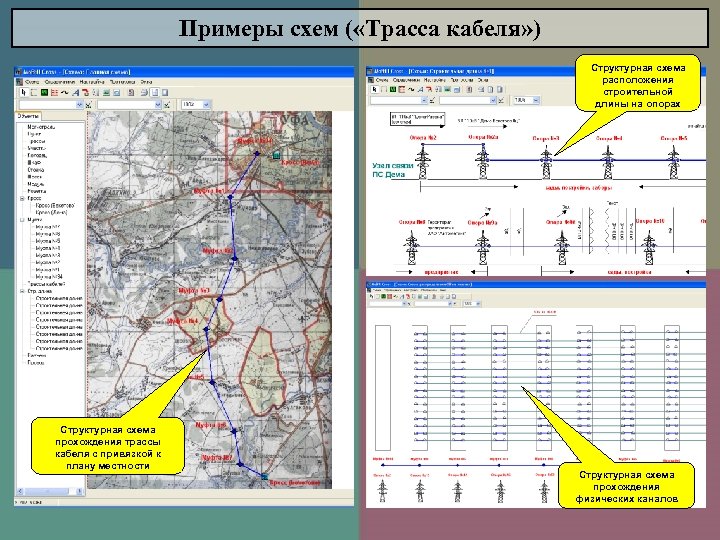Click the Муфта №3 node on the cable route
Screen dimensions: 720x540
pos(219,299)
